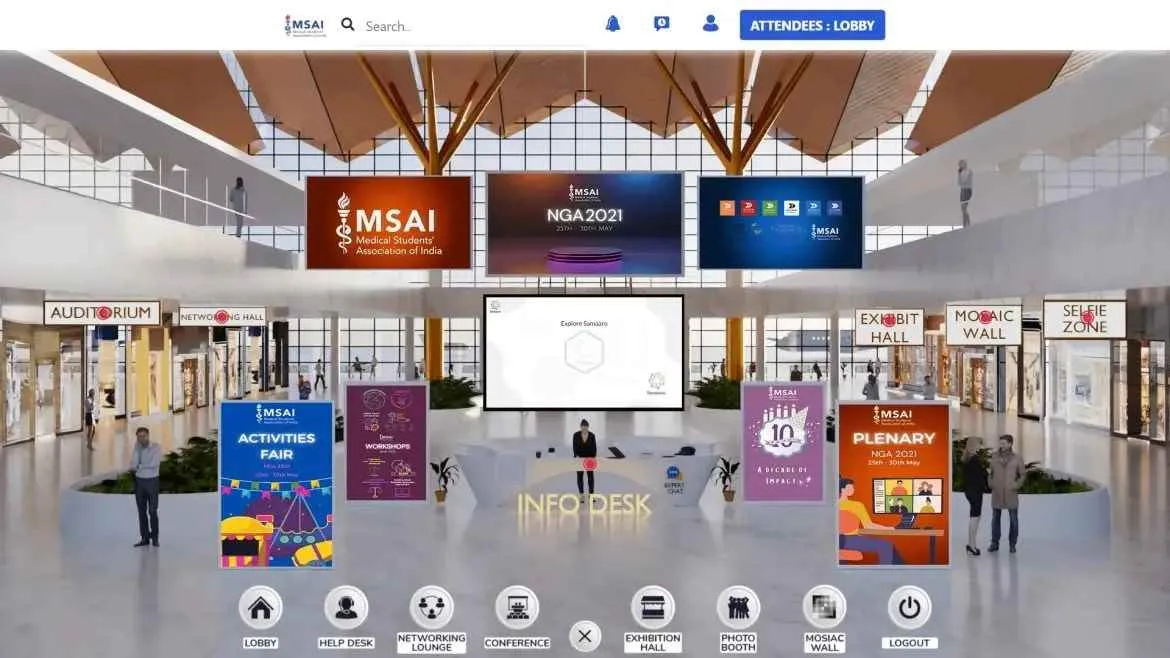The width and height of the screenshot is (1170, 658).
Task: Launch the Photo Booth icon
Action: click(738, 608)
